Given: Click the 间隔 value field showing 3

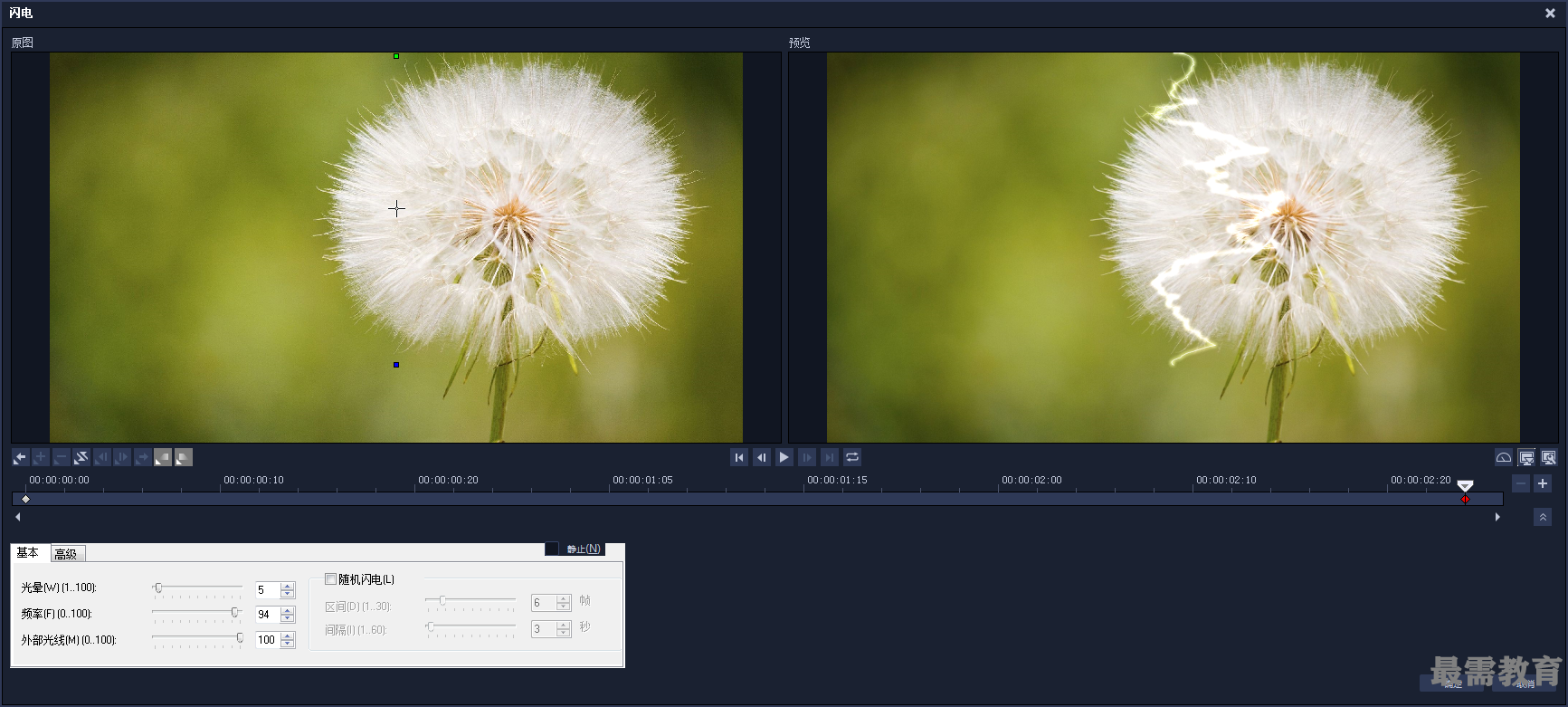Looking at the screenshot, I should click(544, 628).
